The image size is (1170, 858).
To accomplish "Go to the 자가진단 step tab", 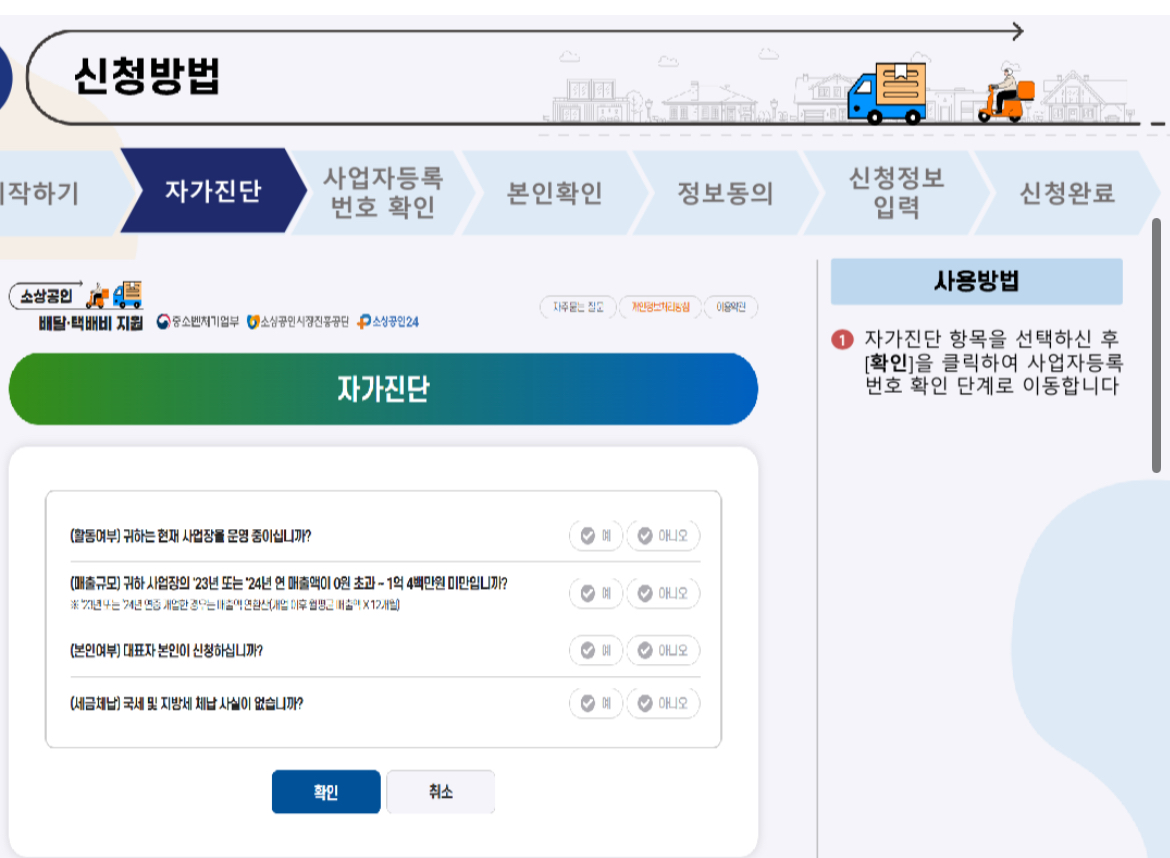I will click(x=213, y=191).
